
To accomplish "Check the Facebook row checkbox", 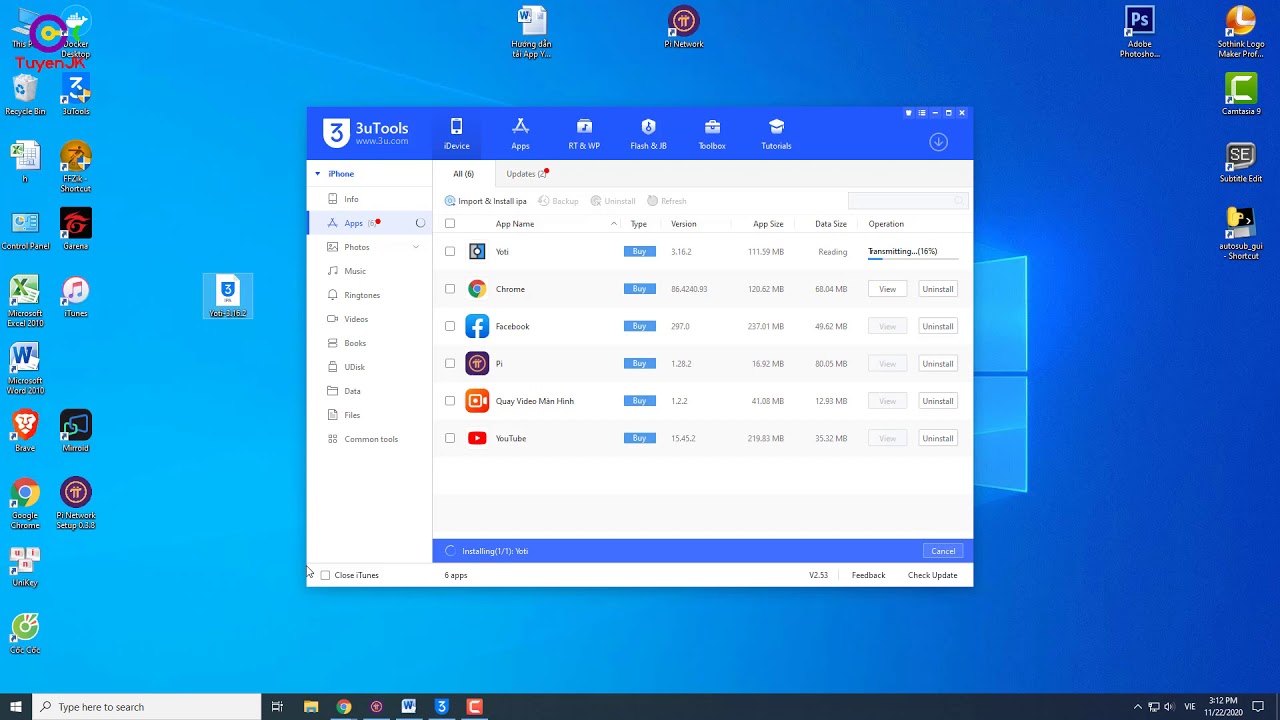I will (x=450, y=326).
